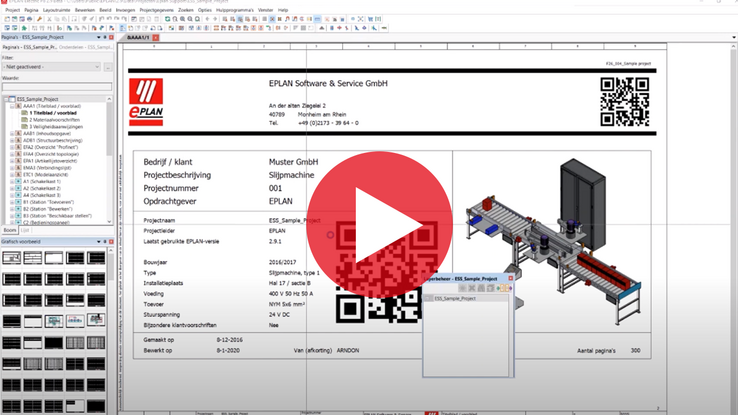Collapse the AAA1 (Titelblad / voorblad) node
The width and height of the screenshot is (738, 415).
tap(12, 106)
